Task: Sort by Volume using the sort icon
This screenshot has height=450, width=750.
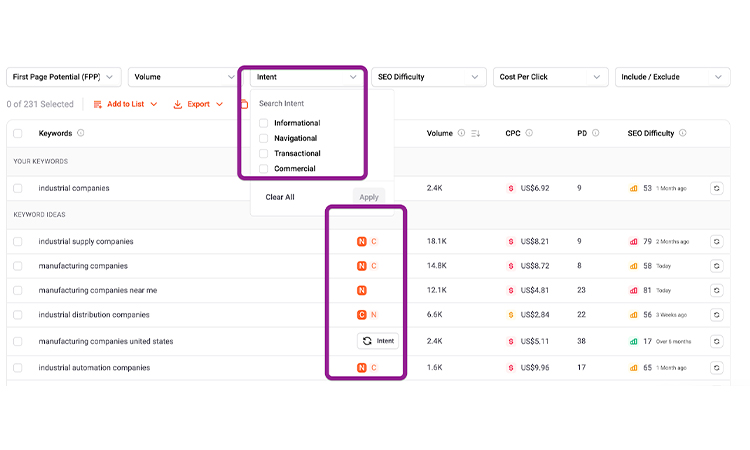Action: point(475,133)
